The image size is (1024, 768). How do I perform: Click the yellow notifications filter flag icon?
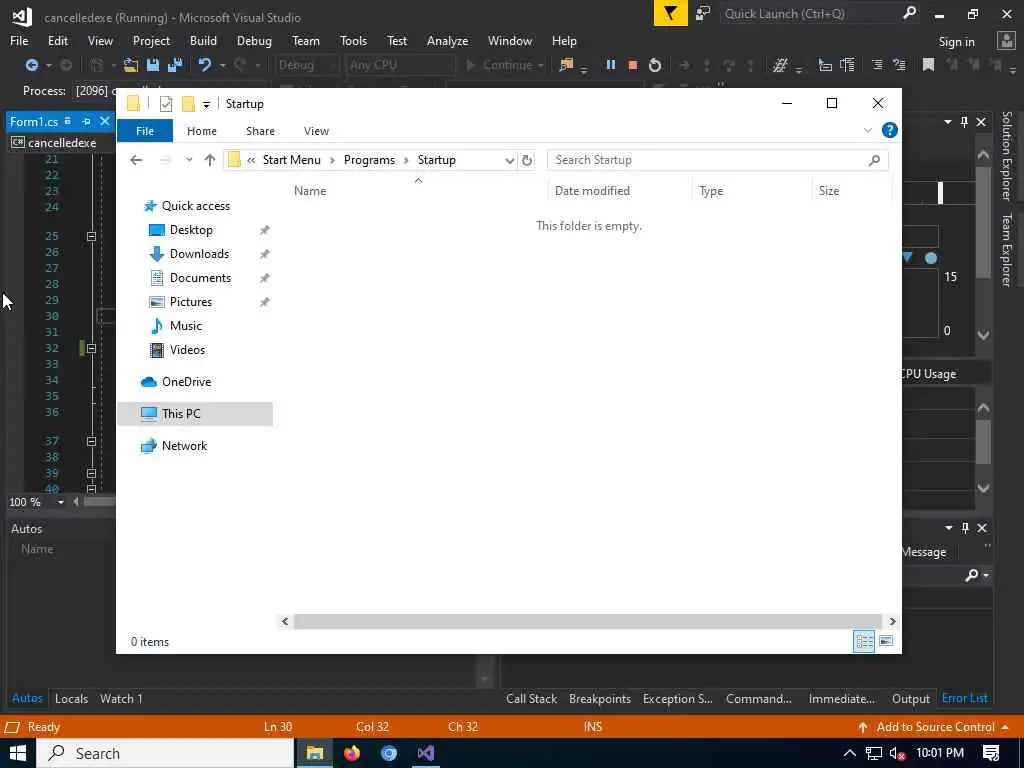pos(671,13)
